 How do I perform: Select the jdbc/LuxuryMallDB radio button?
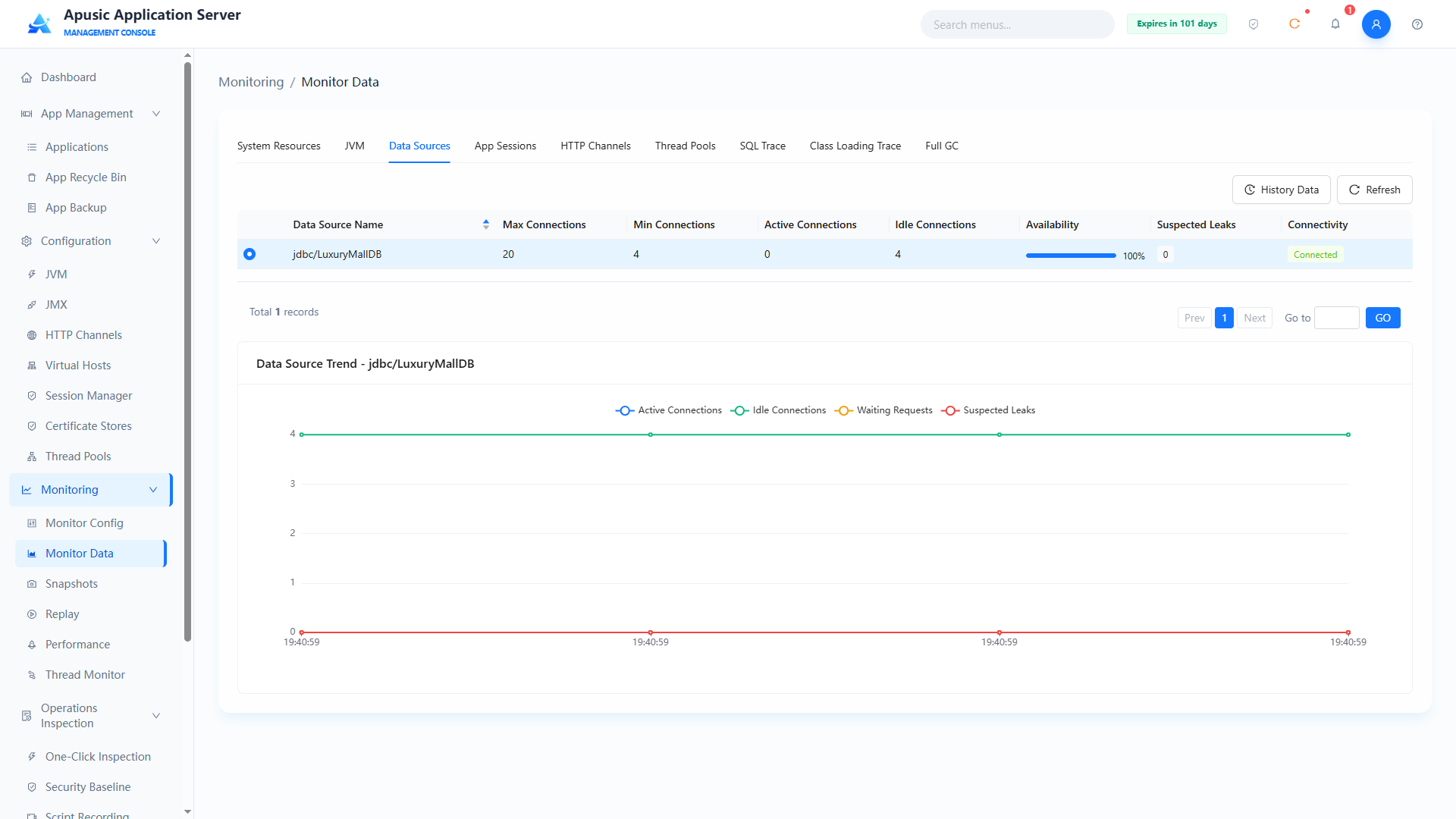point(249,254)
